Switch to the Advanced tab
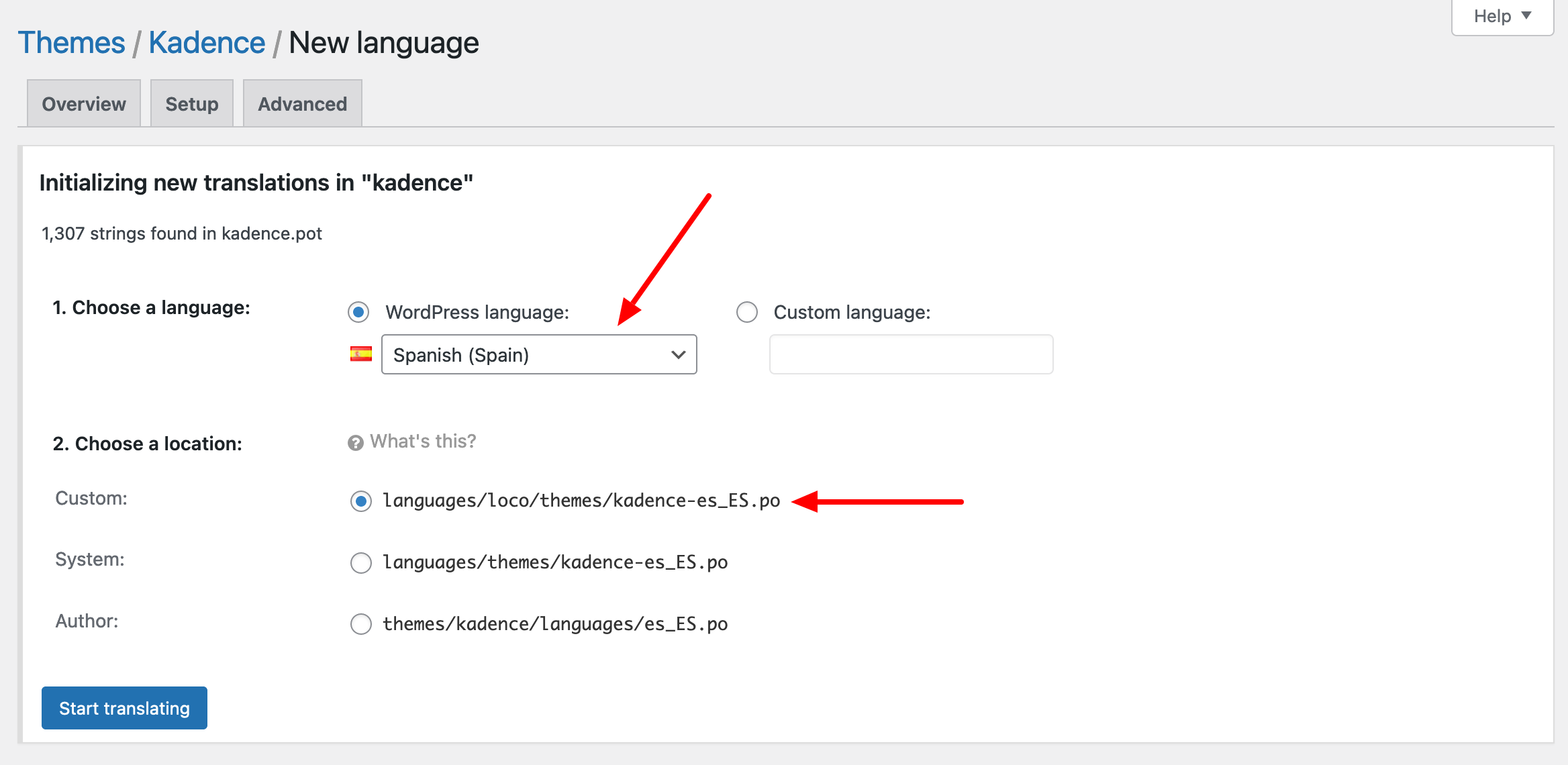 click(303, 103)
